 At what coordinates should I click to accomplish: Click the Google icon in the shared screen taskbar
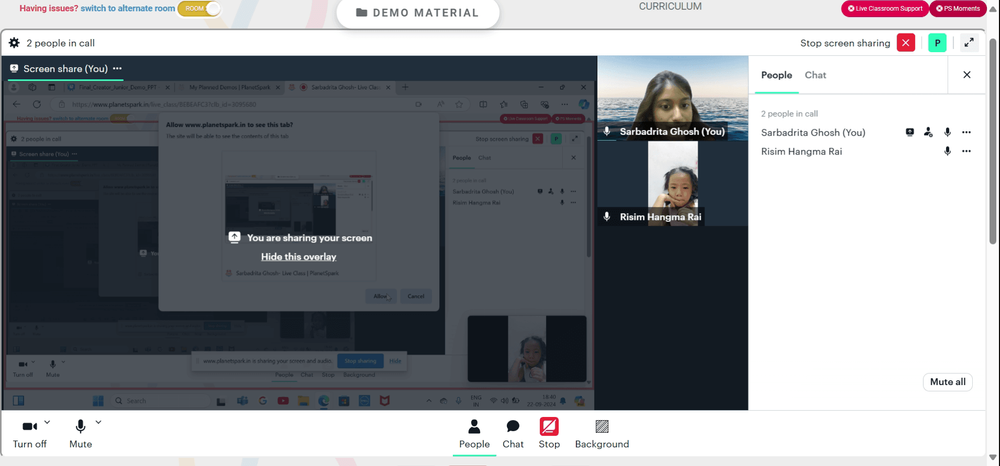click(262, 401)
